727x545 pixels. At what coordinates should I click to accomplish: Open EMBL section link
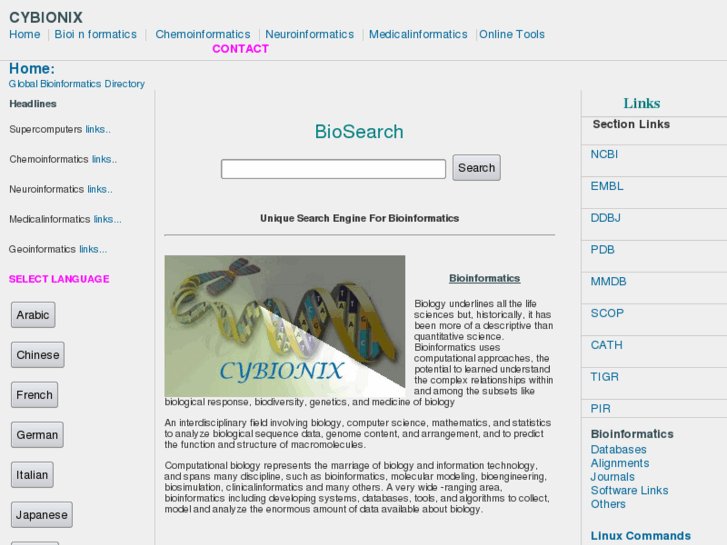pos(606,186)
